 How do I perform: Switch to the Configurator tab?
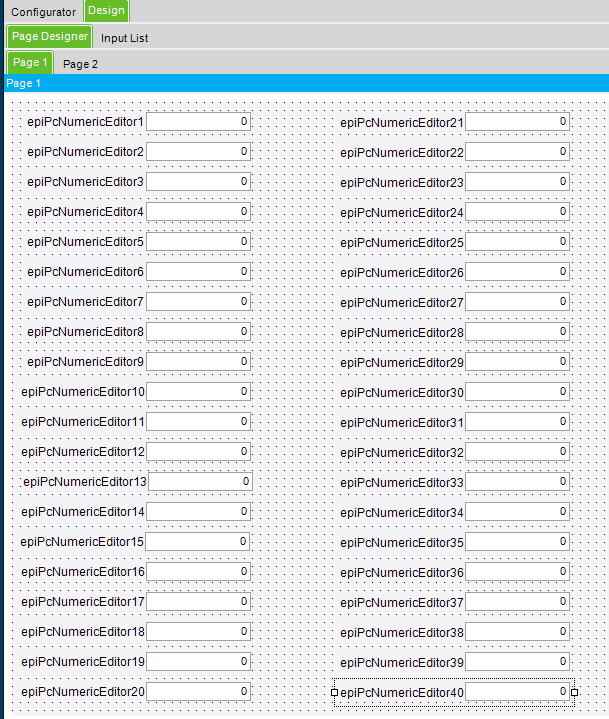coord(43,12)
